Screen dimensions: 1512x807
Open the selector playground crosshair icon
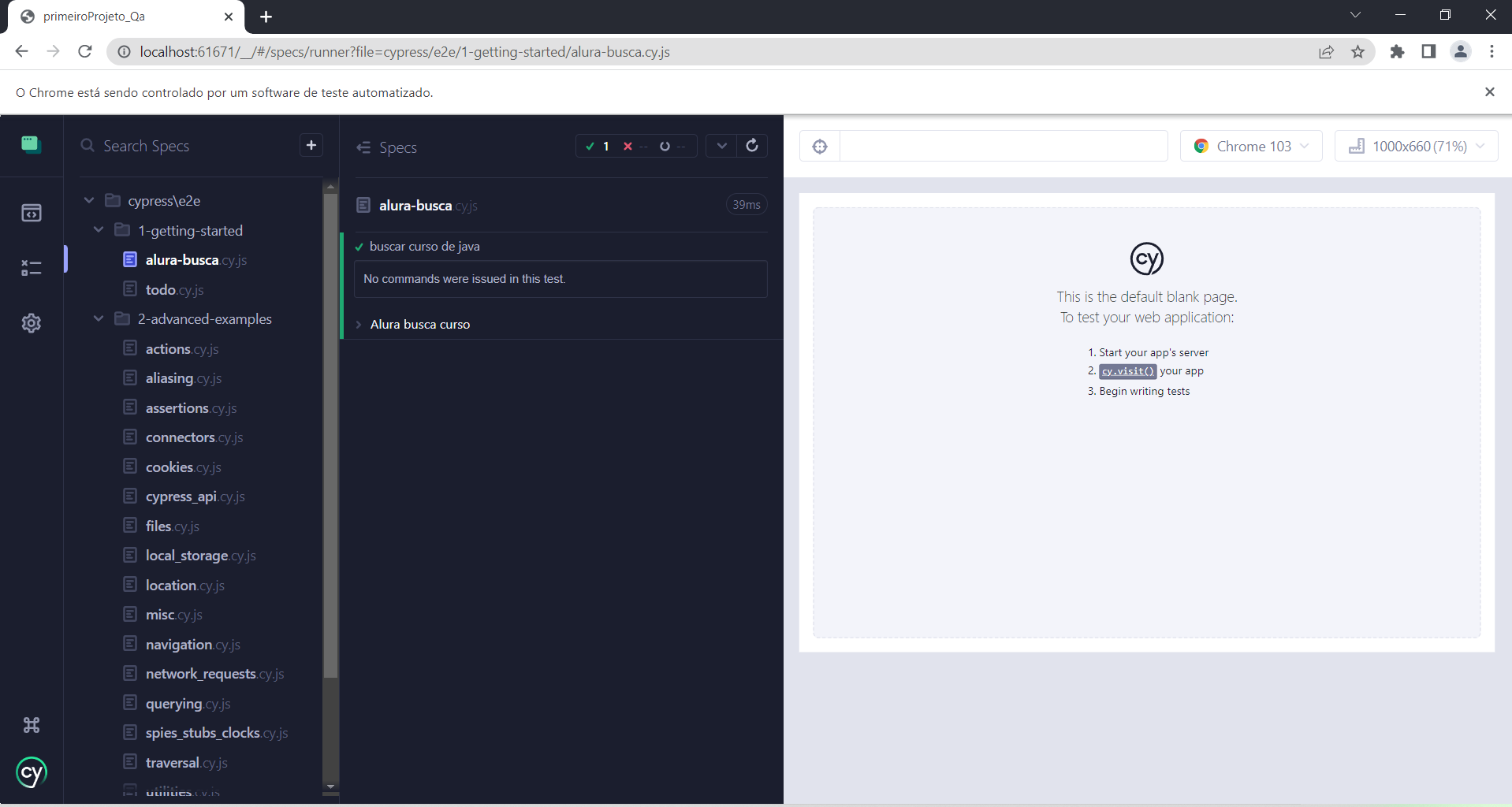[x=820, y=147]
